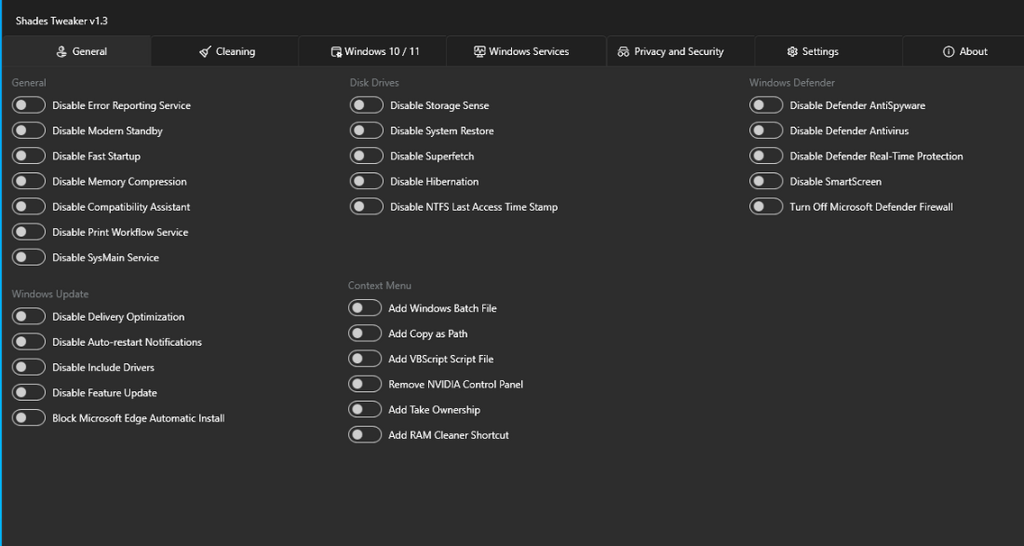
Task: Toggle Remove NVIDIA Control Panel
Action: coord(364,384)
